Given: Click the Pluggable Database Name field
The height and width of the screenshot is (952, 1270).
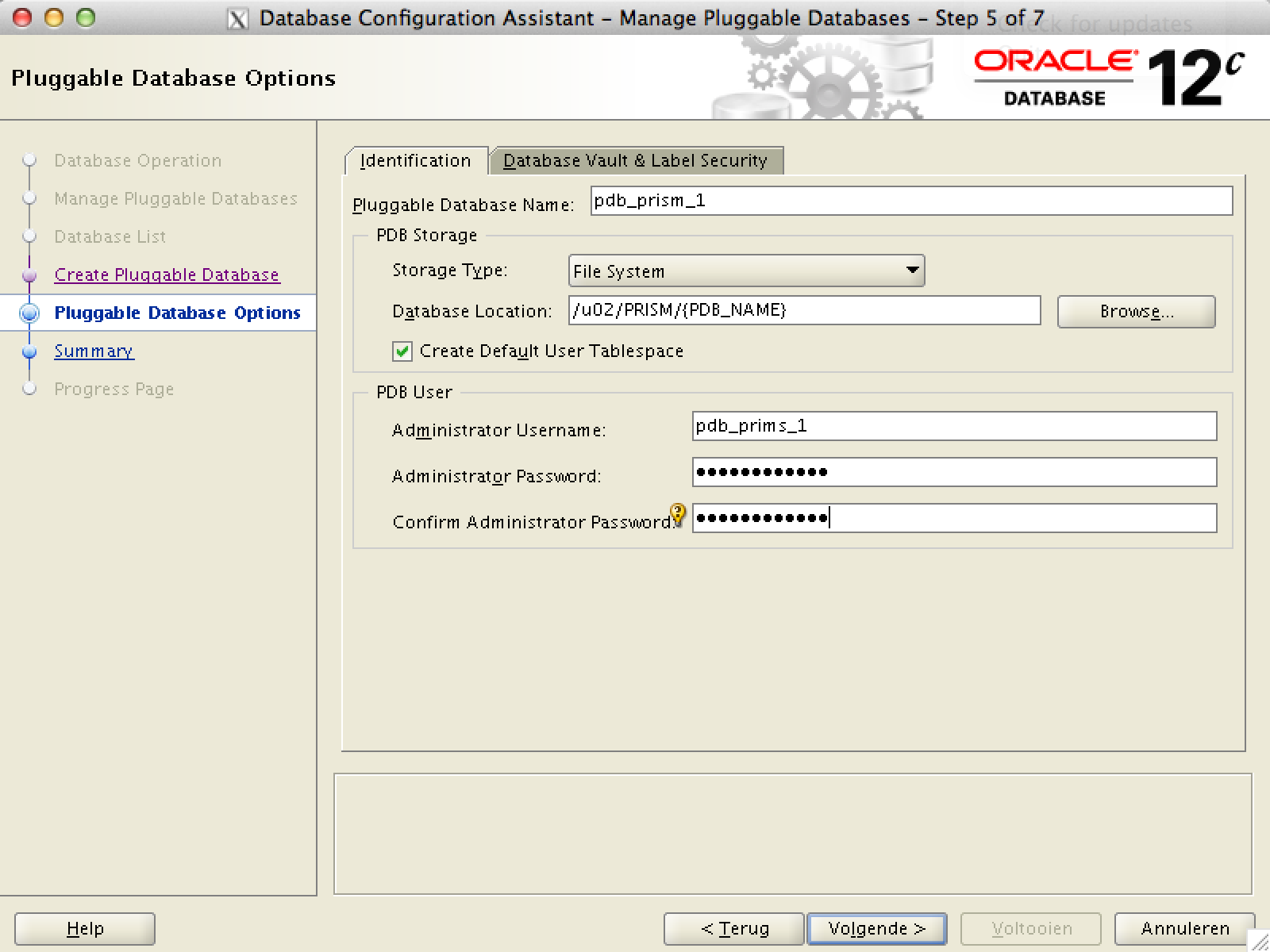Looking at the screenshot, I should coord(911,201).
